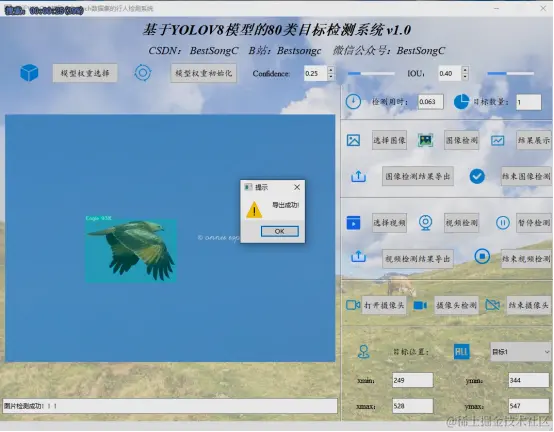The width and height of the screenshot is (554, 432).
Task: Click the 结果展示 button
Action: pyautogui.click(x=534, y=140)
